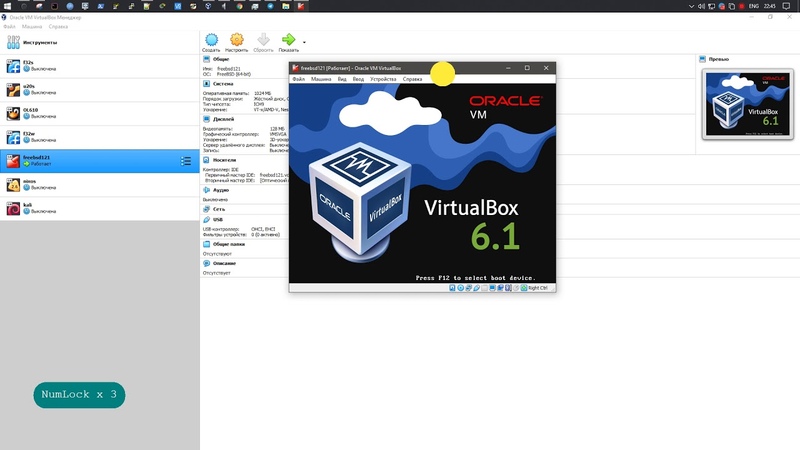The height and width of the screenshot is (450, 800).
Task: Select the u20s virtual machine
Action: [99, 90]
